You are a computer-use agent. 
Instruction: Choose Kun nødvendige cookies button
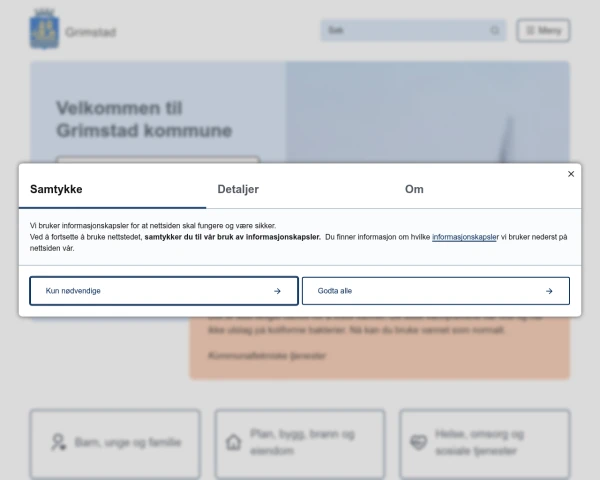164,291
